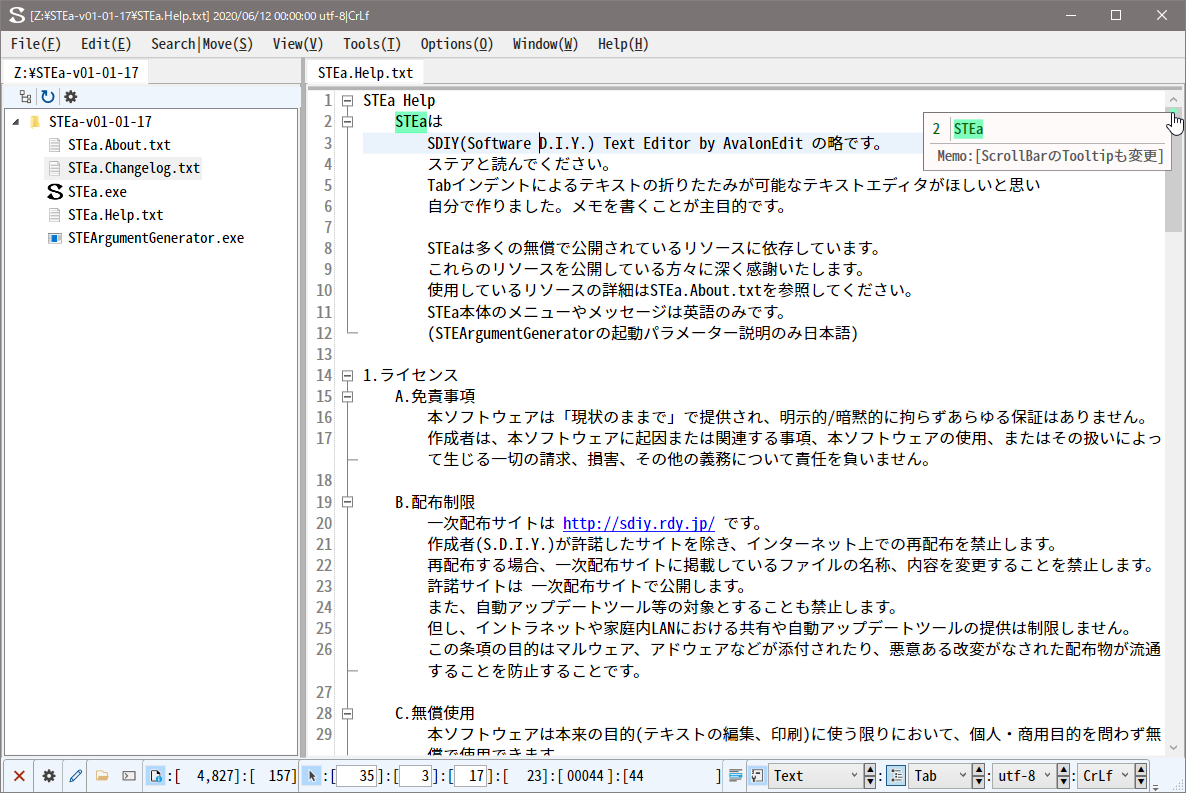Open the sidebar gear settings
This screenshot has width=1186, height=793.
pyautogui.click(x=70, y=97)
